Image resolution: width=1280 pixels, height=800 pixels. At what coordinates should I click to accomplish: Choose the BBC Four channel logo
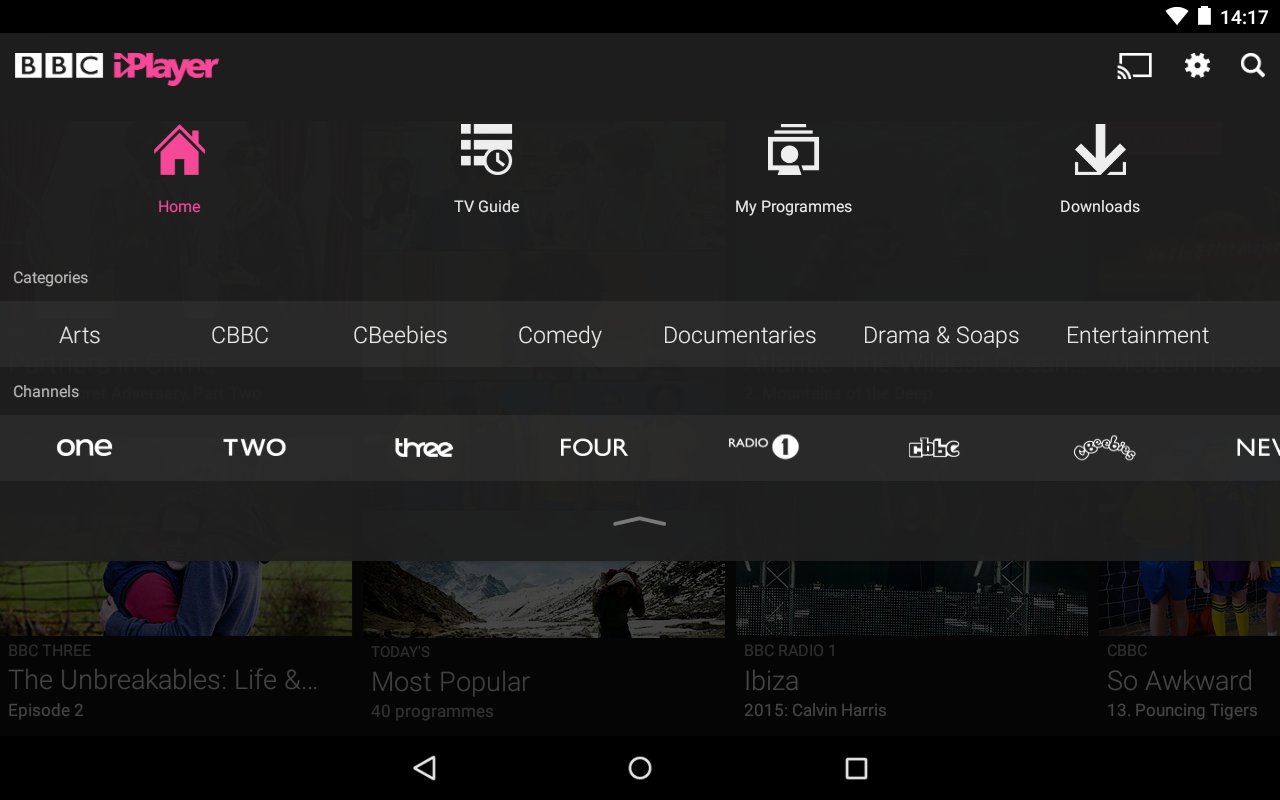(x=594, y=447)
